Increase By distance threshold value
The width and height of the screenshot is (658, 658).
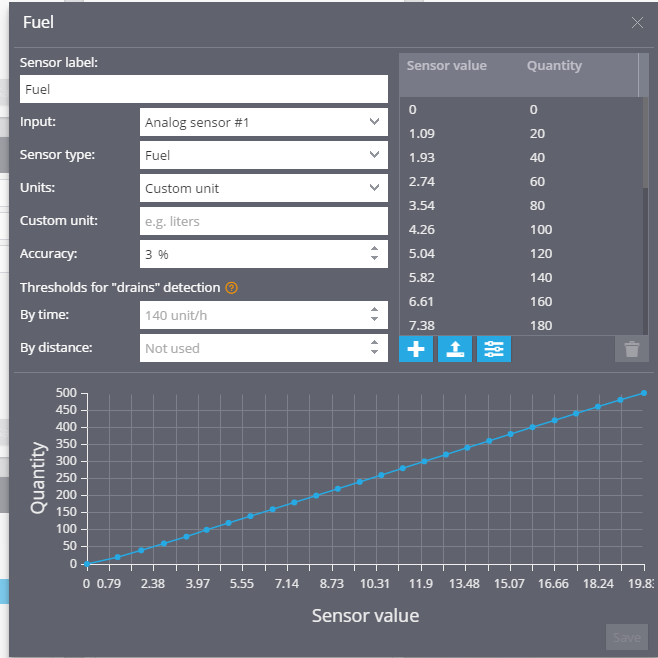point(374,343)
